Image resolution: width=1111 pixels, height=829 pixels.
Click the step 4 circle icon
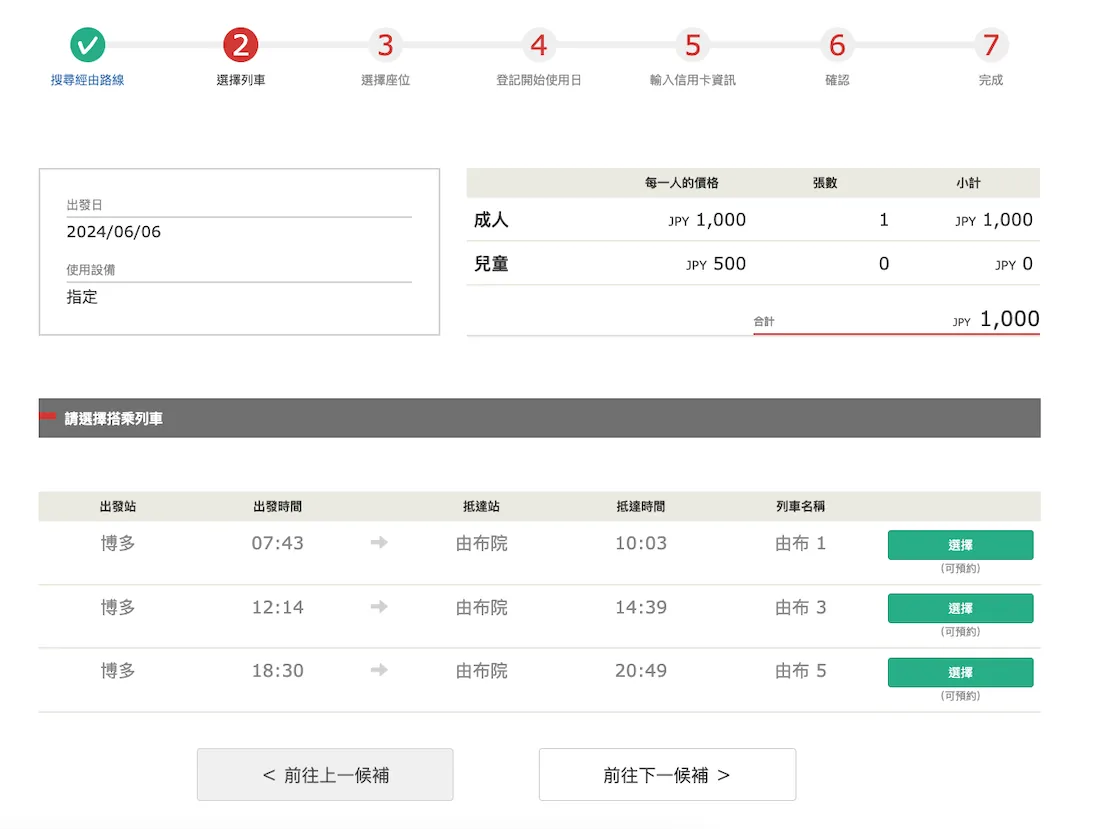(539, 45)
